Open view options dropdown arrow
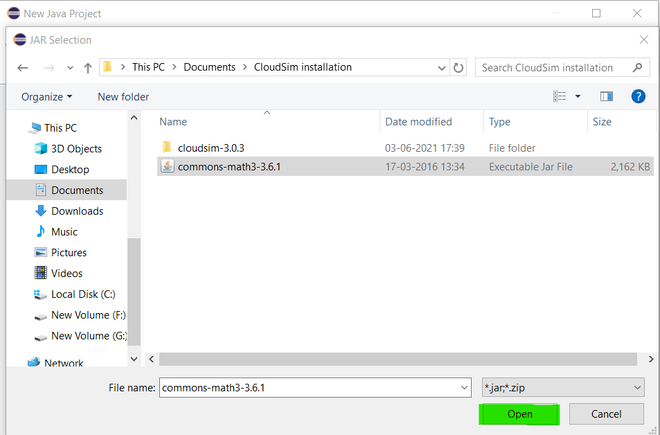Screen dimensions: 660x435 tap(578, 96)
